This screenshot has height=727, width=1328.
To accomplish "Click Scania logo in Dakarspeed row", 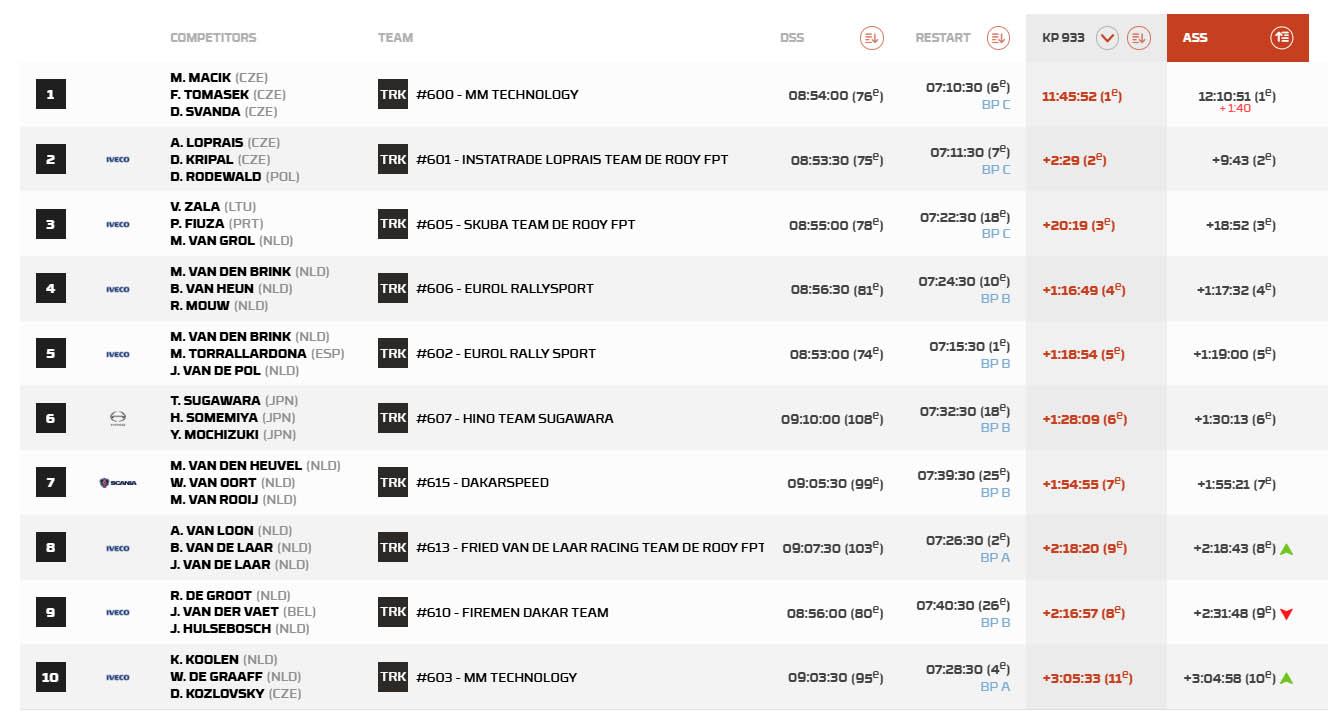I will click(118, 483).
